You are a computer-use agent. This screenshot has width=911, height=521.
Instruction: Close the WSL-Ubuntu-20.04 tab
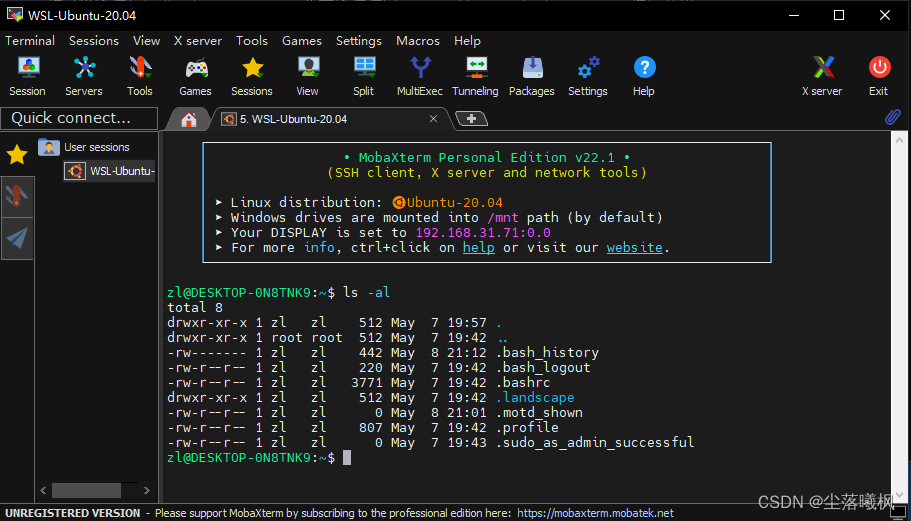433,118
